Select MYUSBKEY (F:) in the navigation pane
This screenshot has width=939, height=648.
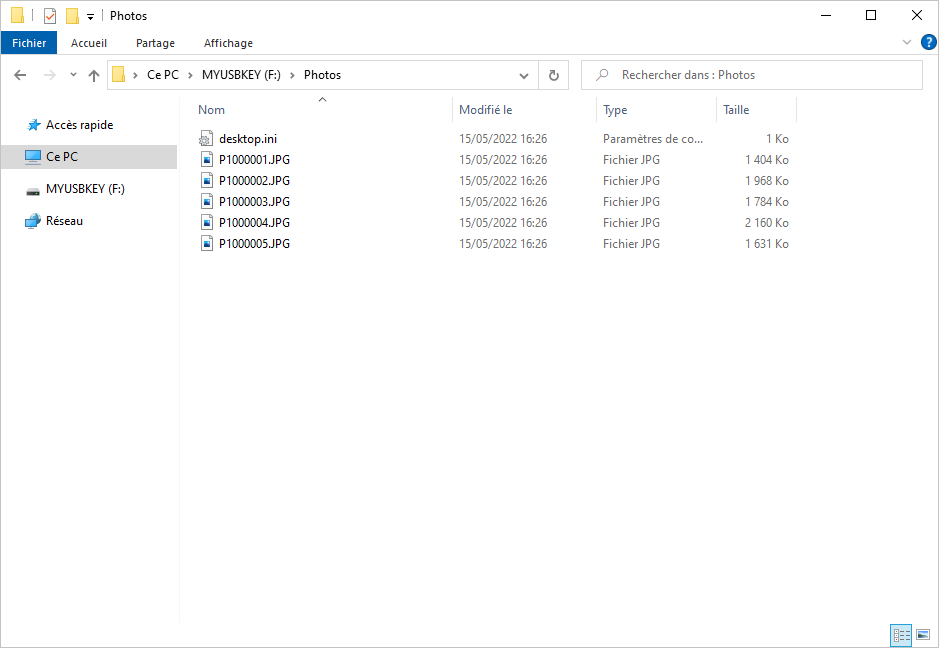(85, 189)
